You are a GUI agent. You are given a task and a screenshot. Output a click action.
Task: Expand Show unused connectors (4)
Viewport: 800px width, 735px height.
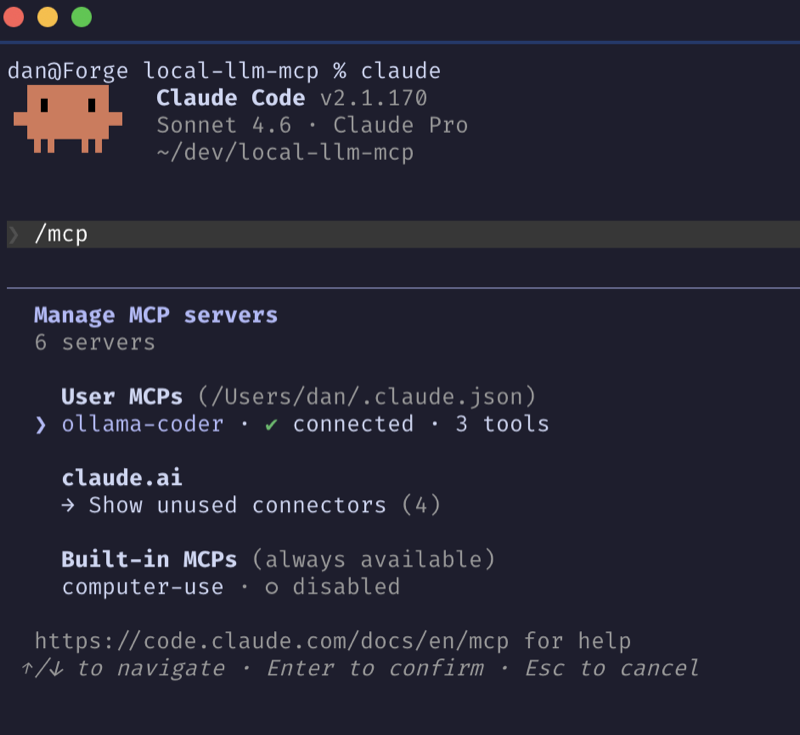[x=251, y=505]
